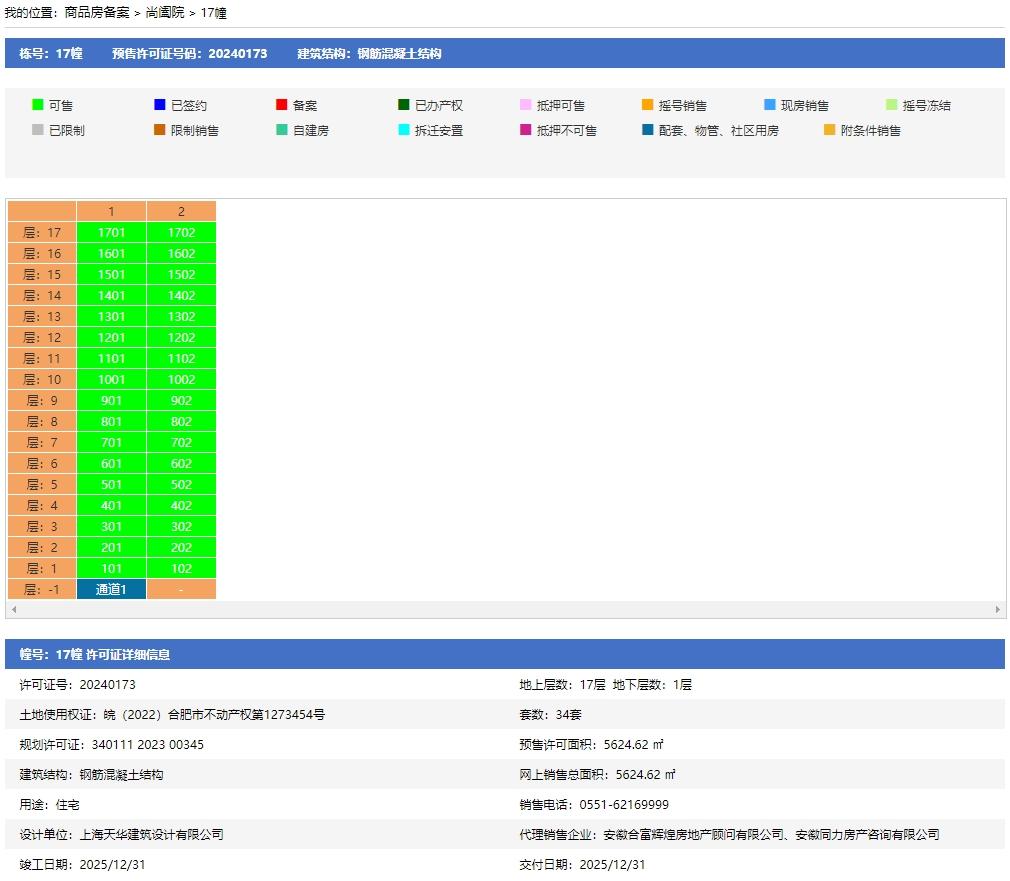1010x881 pixels.
Task: Open the 商品房备案 breadcrumb link
Action: pos(97,13)
